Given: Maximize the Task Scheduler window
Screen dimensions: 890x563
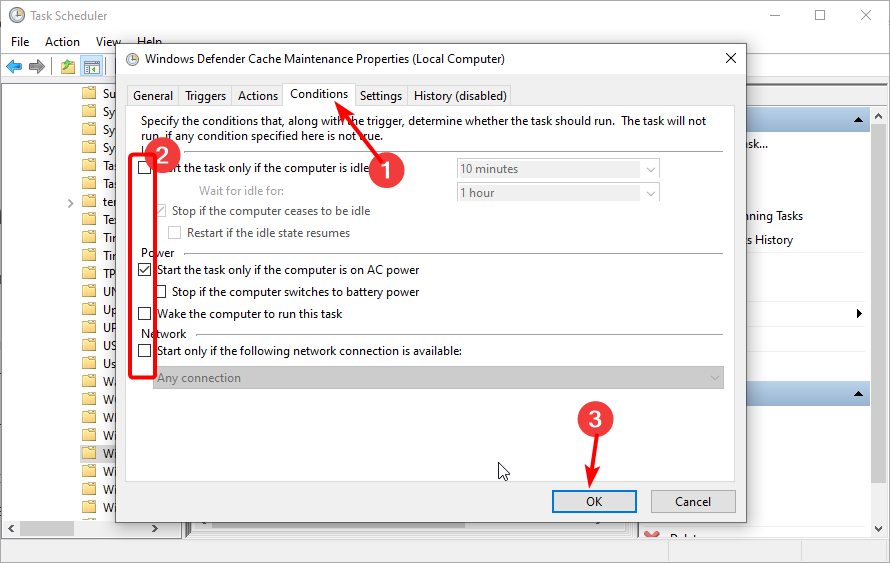Looking at the screenshot, I should point(820,15).
